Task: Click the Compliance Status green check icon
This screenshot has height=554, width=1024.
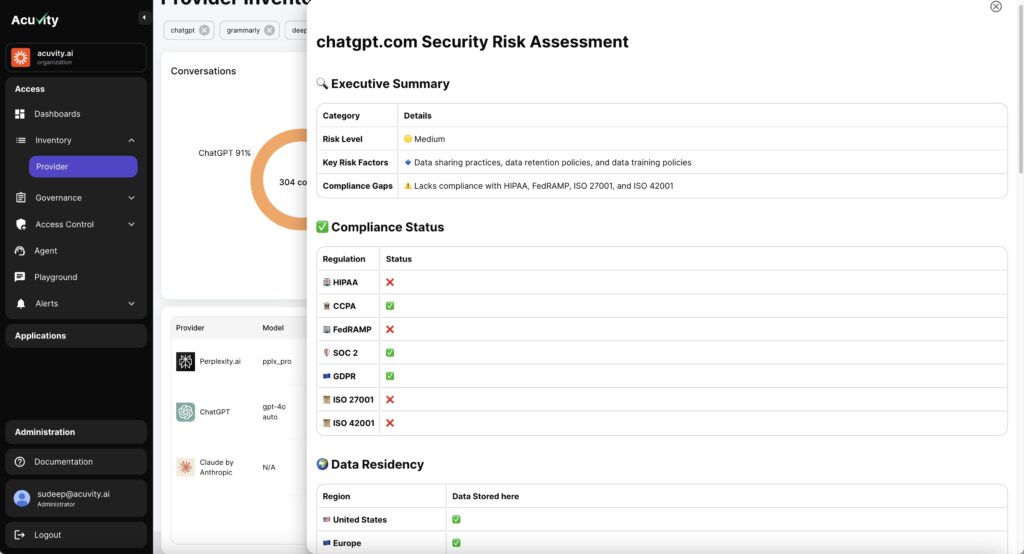Action: click(322, 227)
